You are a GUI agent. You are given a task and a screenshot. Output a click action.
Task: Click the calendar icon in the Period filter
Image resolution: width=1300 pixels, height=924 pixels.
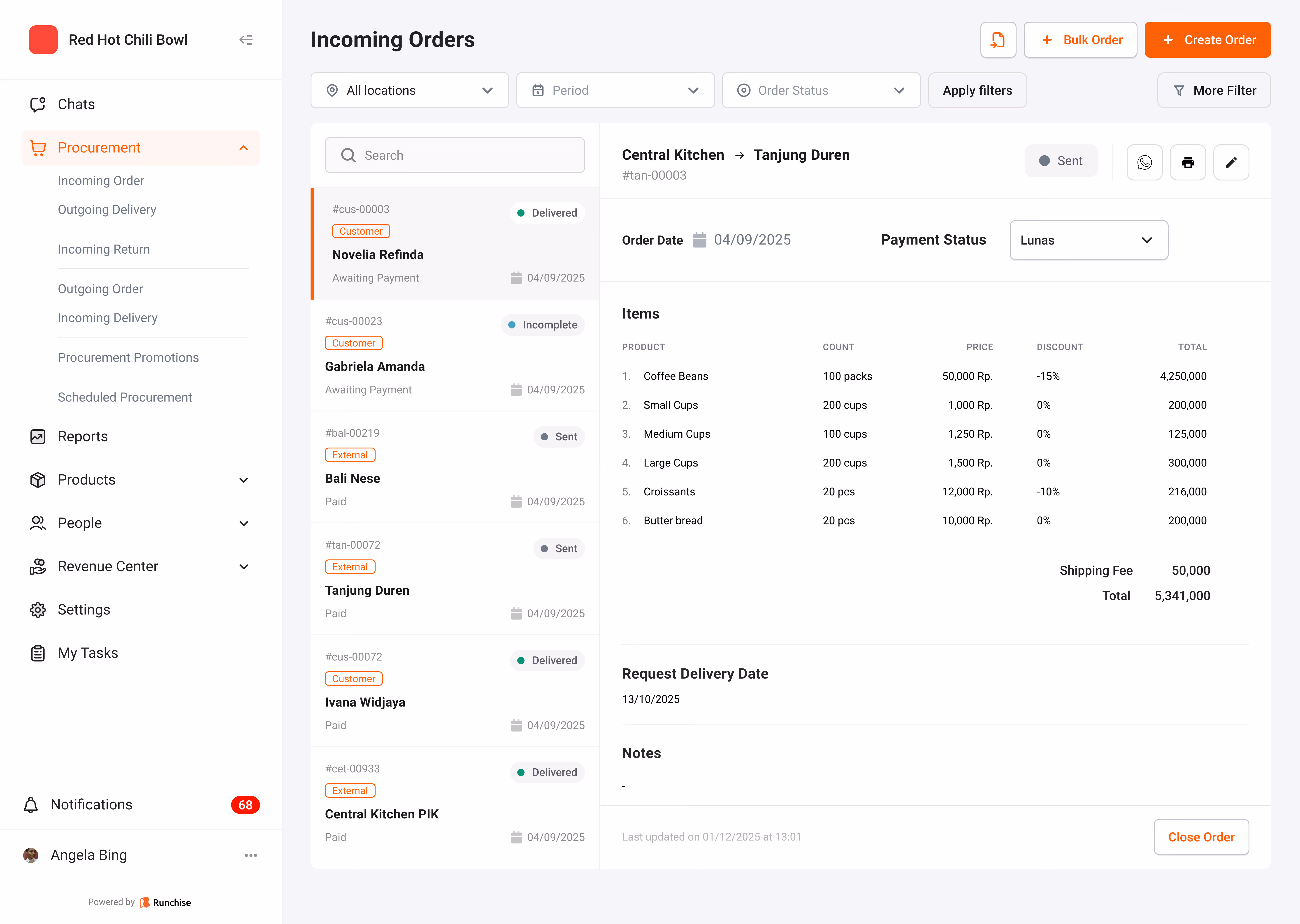point(538,90)
